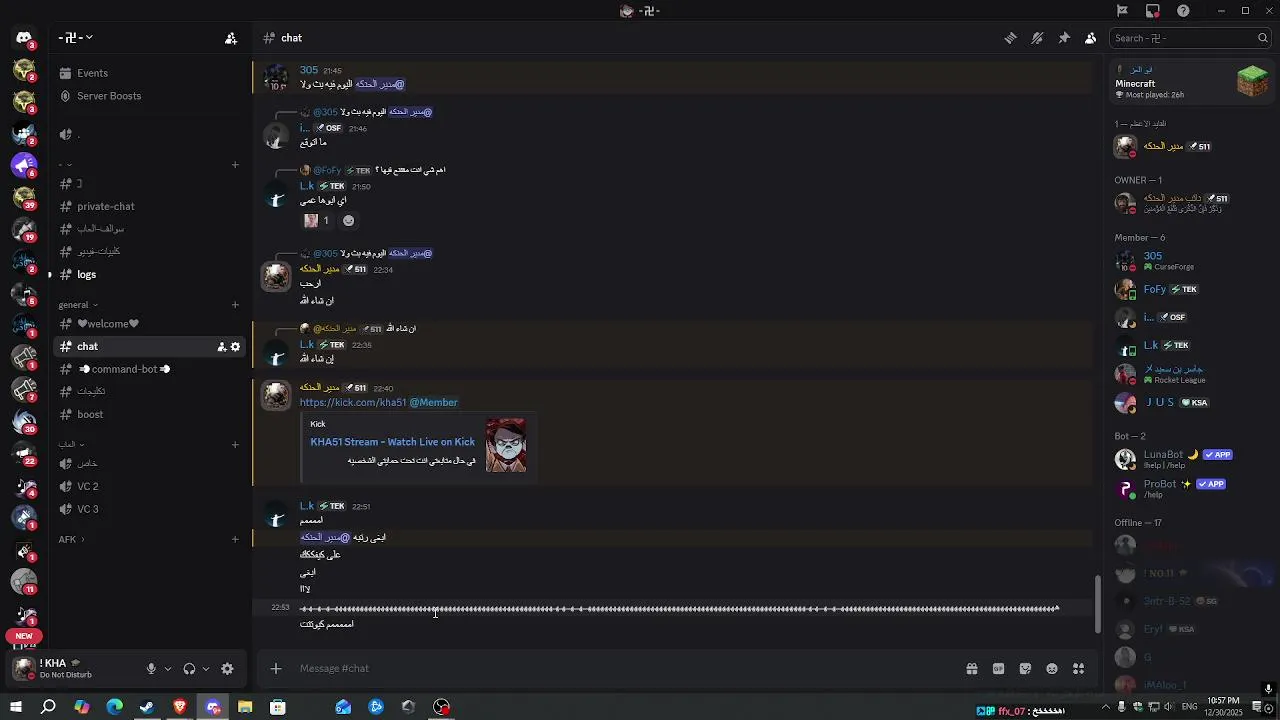Open LunaBot in member list
This screenshot has width=1280, height=720.
(1190, 459)
